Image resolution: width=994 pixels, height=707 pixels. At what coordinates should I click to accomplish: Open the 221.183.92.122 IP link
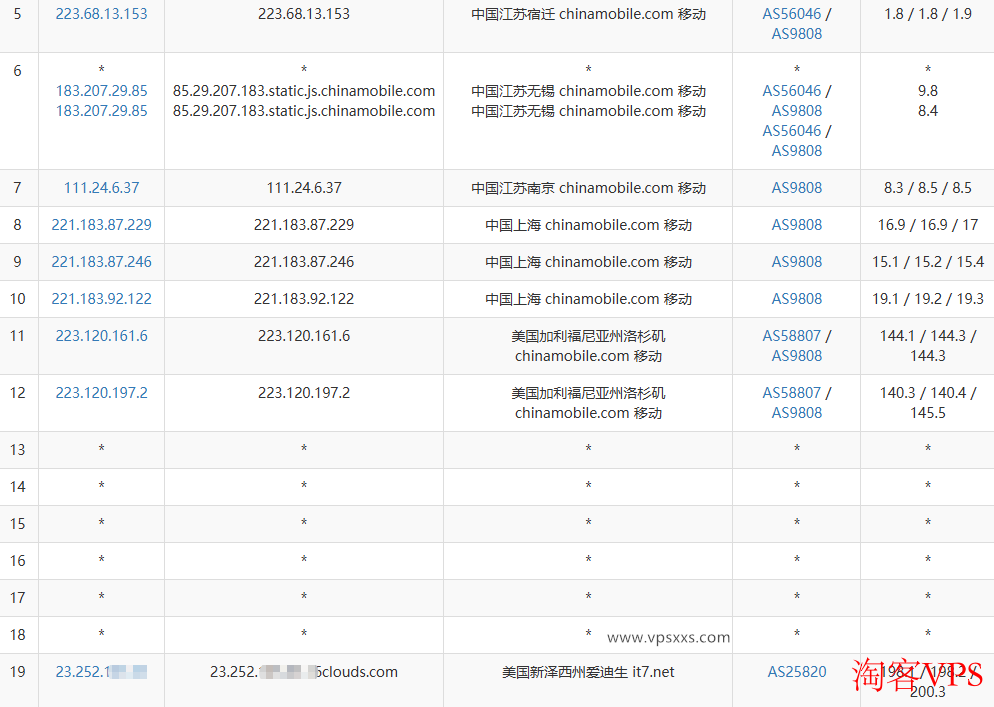[101, 298]
